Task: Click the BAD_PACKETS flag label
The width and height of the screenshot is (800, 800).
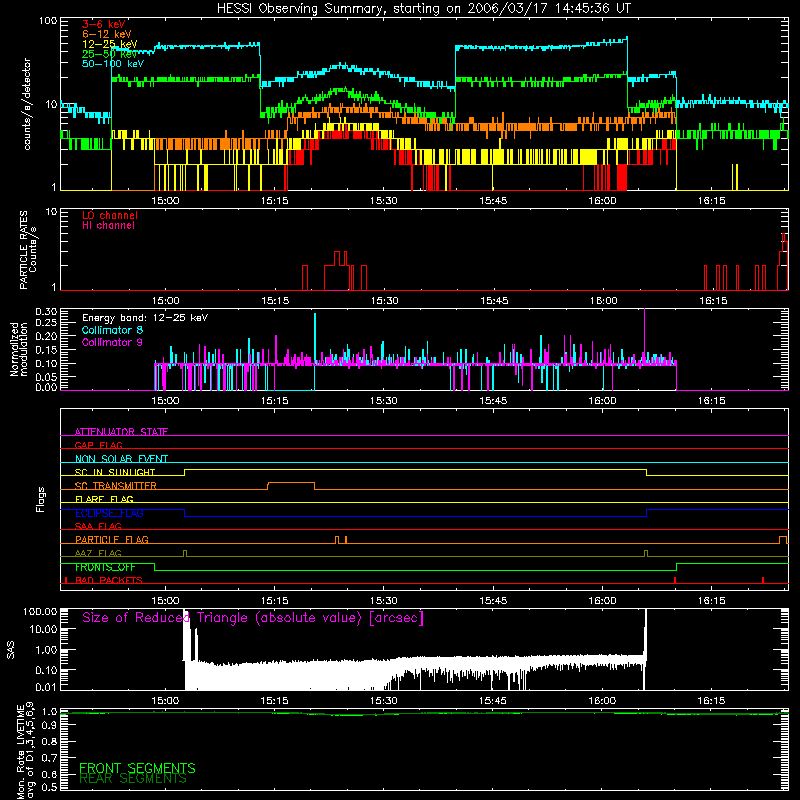Action: 109,580
